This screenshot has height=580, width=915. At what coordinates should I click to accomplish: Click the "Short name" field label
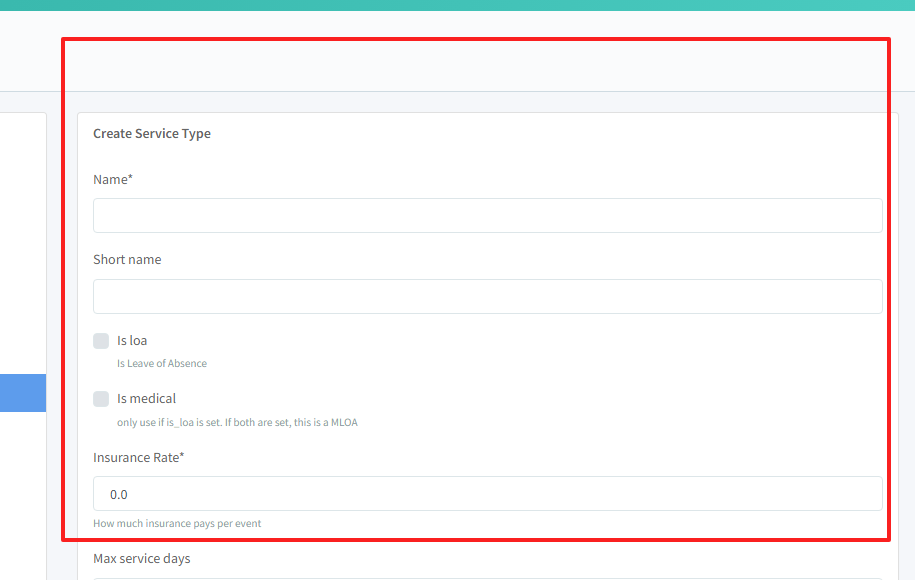(x=127, y=259)
